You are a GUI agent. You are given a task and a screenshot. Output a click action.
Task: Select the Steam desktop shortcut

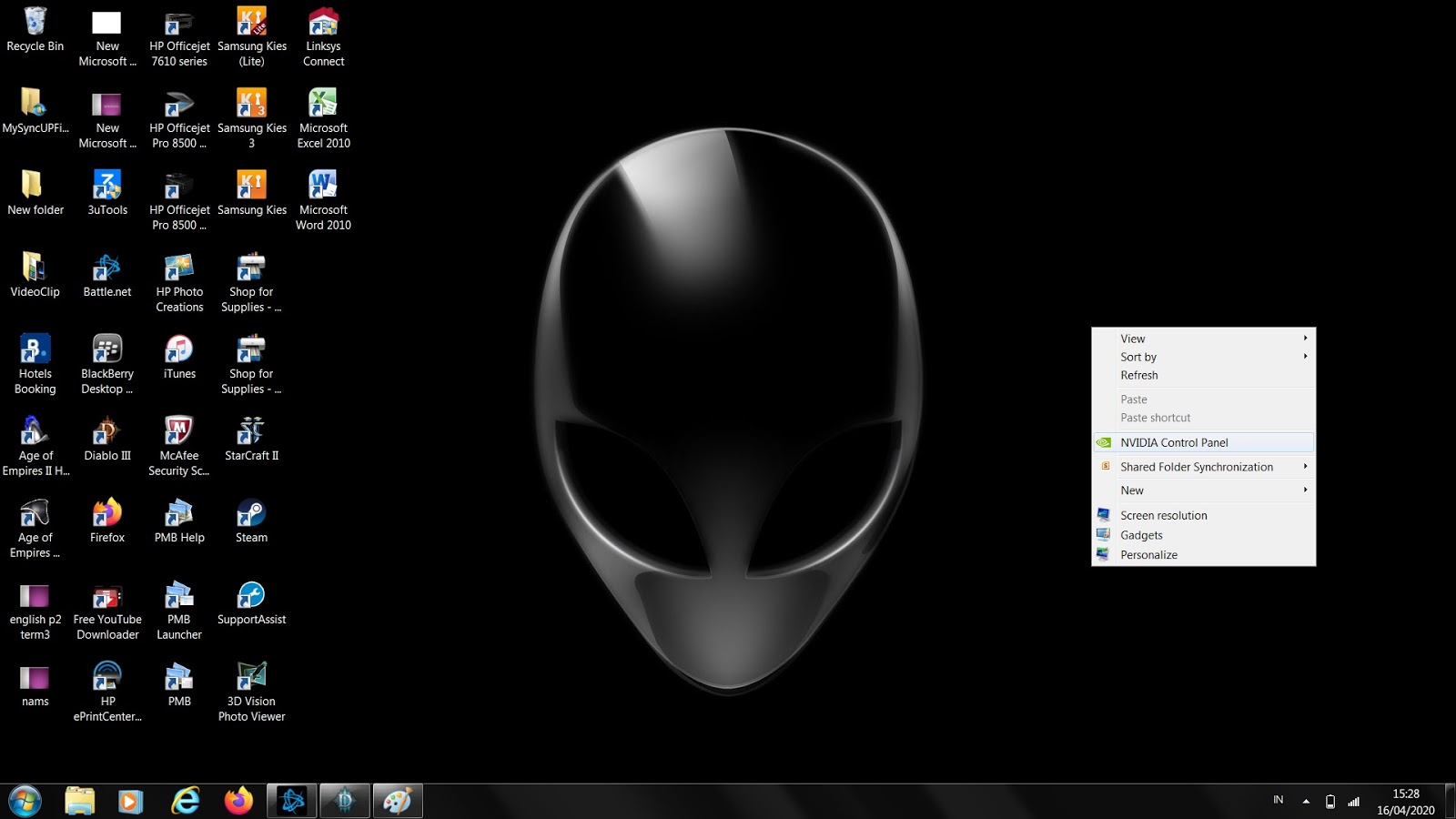251,521
